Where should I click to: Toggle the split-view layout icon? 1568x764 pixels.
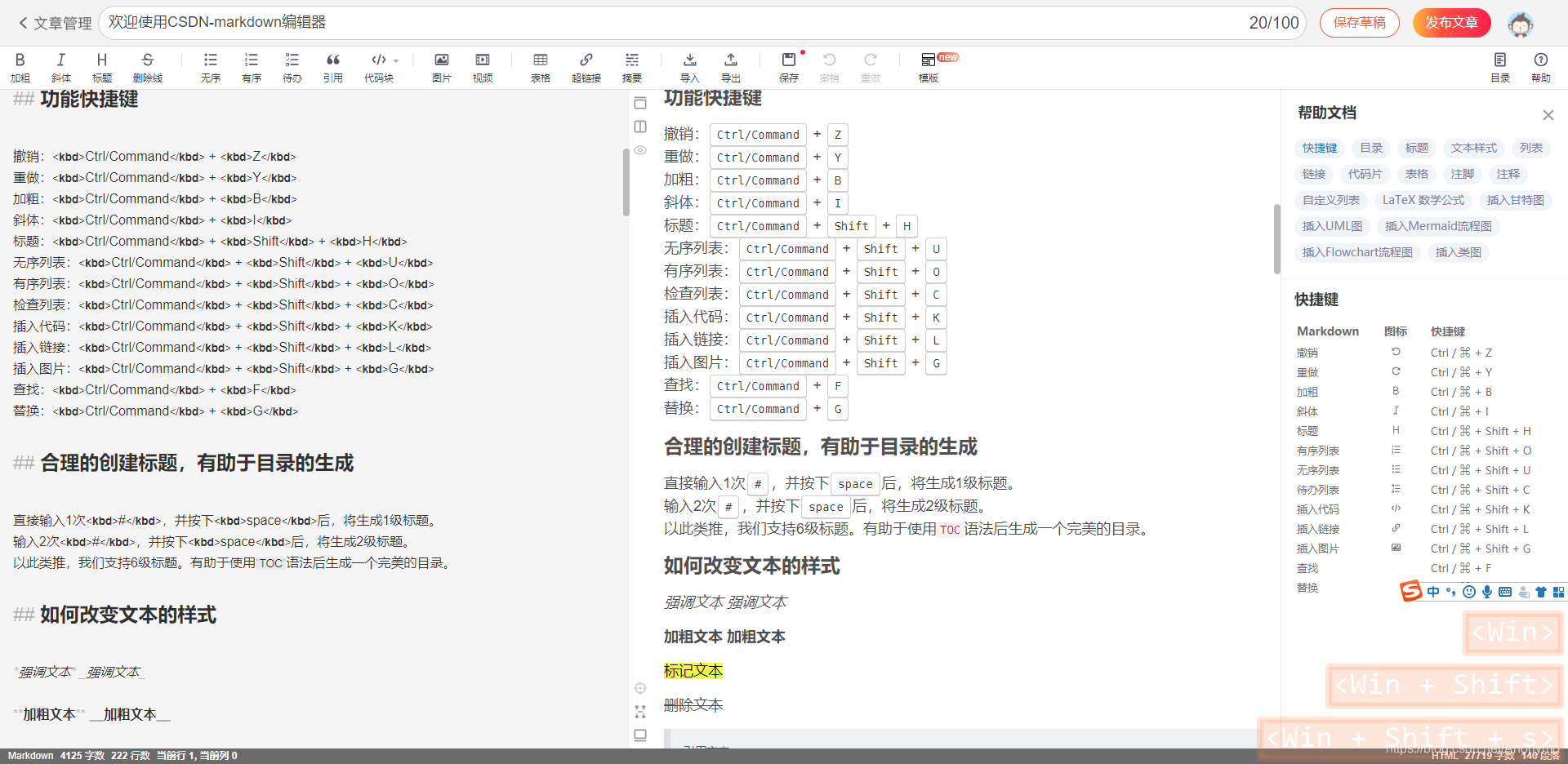tap(640, 127)
